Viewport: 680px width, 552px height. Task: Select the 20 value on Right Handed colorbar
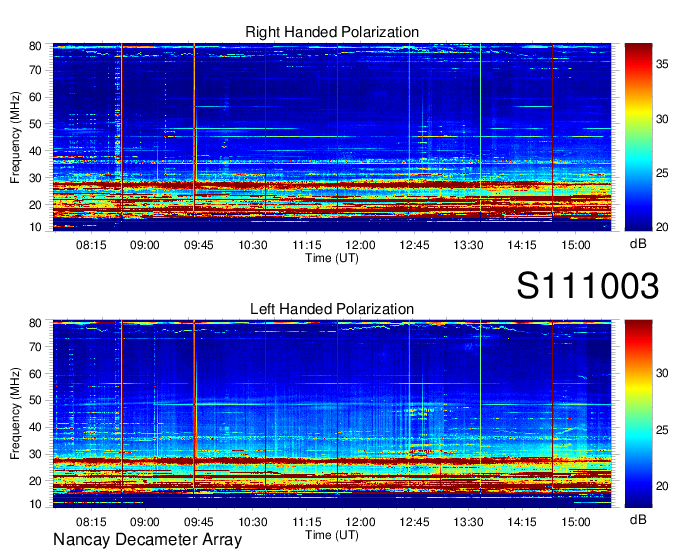tap(662, 227)
